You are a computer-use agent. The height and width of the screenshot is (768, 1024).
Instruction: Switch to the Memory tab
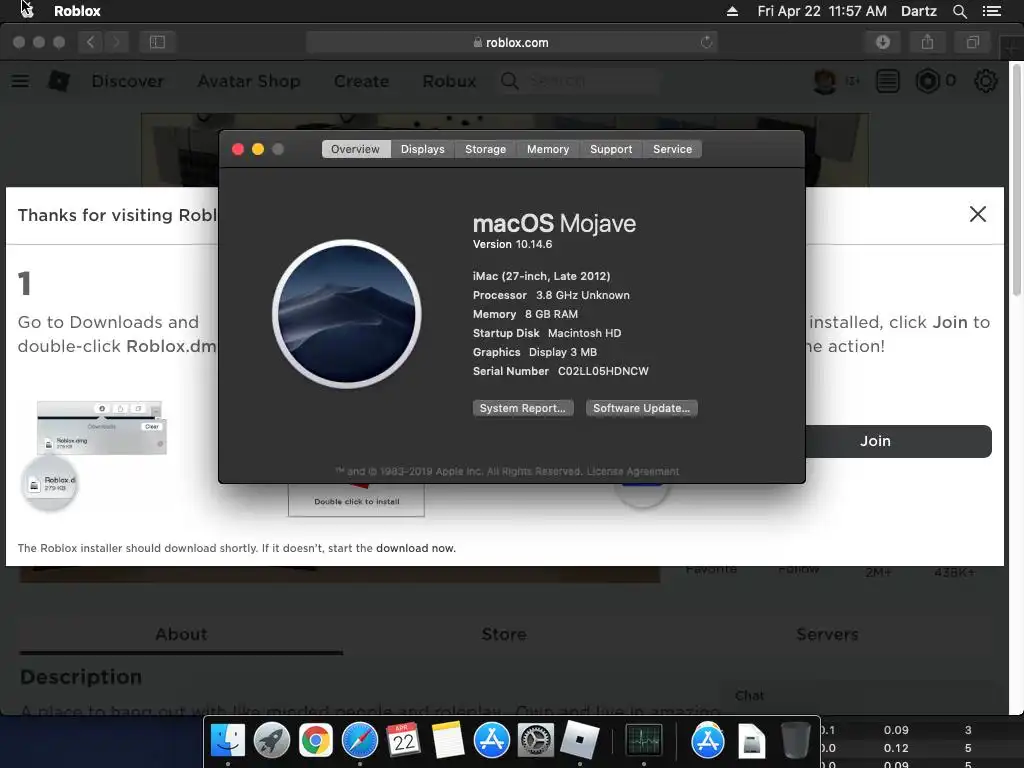pyautogui.click(x=548, y=149)
